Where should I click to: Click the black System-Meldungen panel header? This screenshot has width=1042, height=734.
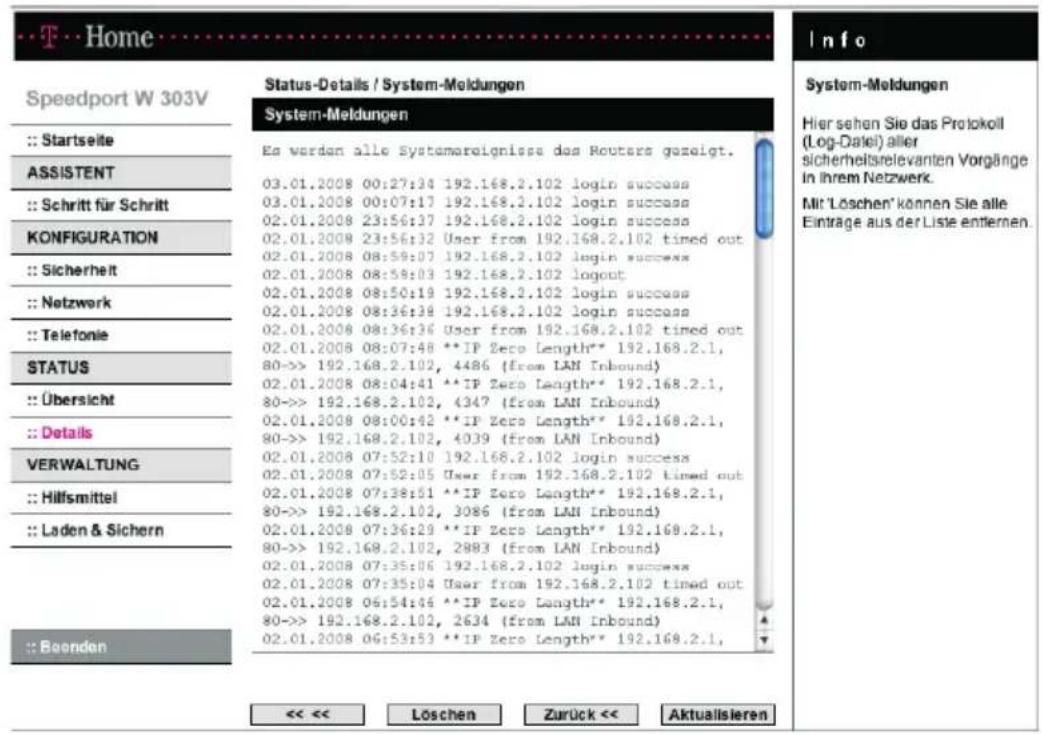click(x=512, y=114)
